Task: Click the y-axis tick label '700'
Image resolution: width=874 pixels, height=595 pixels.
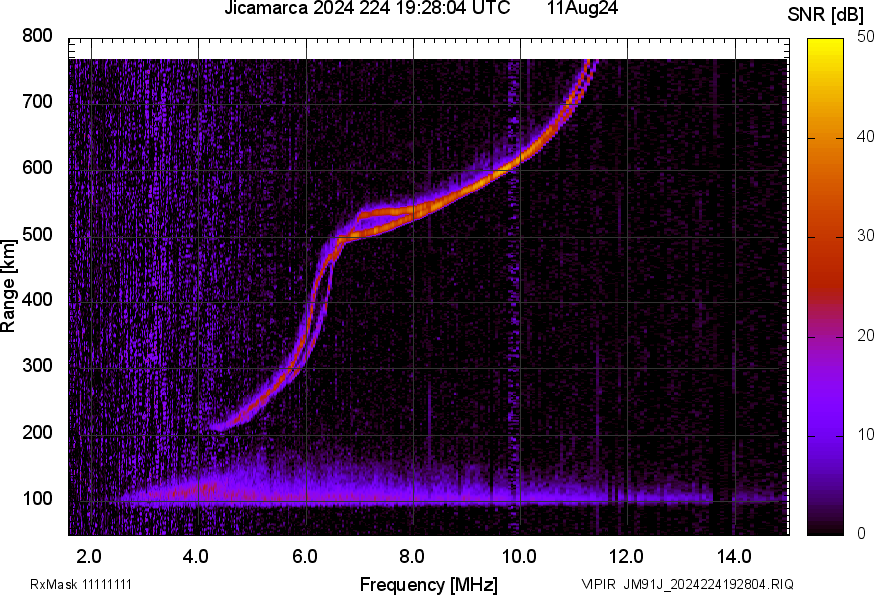Action: (x=37, y=101)
